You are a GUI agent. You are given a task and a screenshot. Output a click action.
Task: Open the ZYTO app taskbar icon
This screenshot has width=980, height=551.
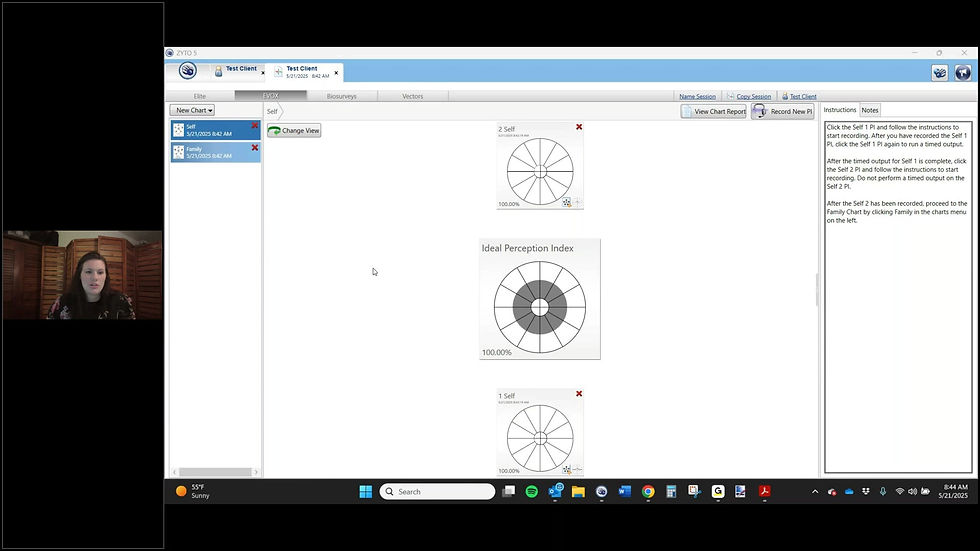click(601, 492)
